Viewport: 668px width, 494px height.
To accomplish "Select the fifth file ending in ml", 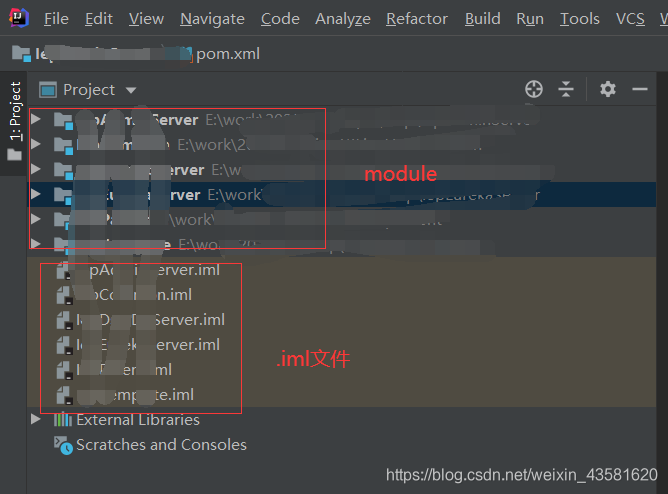I will tap(124, 370).
